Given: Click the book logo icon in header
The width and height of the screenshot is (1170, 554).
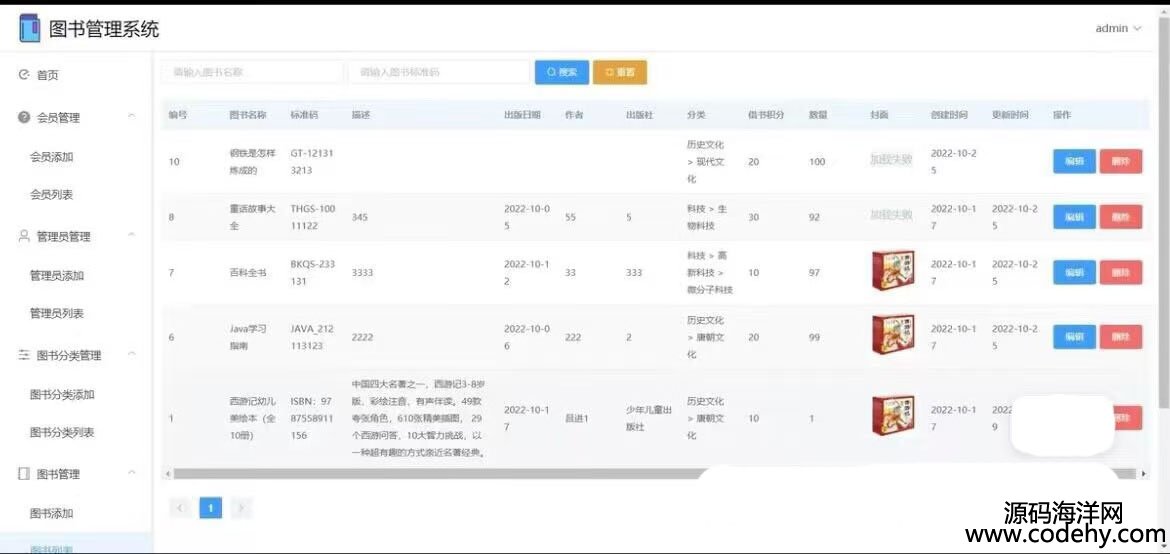Looking at the screenshot, I should (x=29, y=29).
